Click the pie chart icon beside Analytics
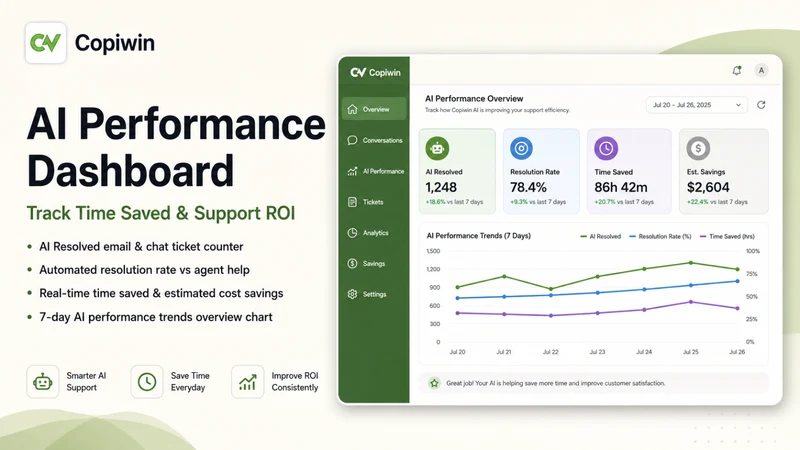 (352, 233)
